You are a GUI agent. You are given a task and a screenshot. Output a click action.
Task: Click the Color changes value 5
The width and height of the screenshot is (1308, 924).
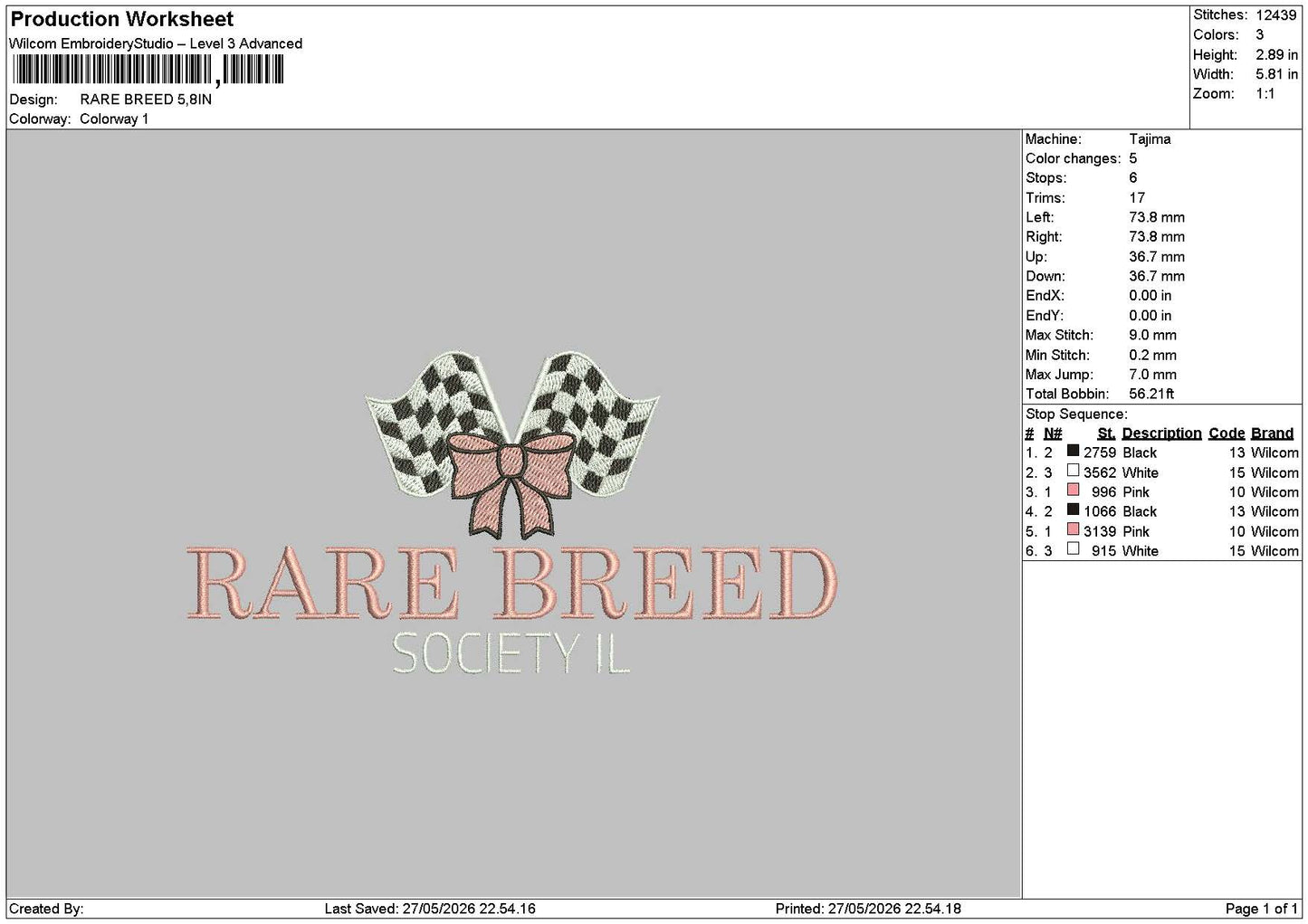(1133, 158)
